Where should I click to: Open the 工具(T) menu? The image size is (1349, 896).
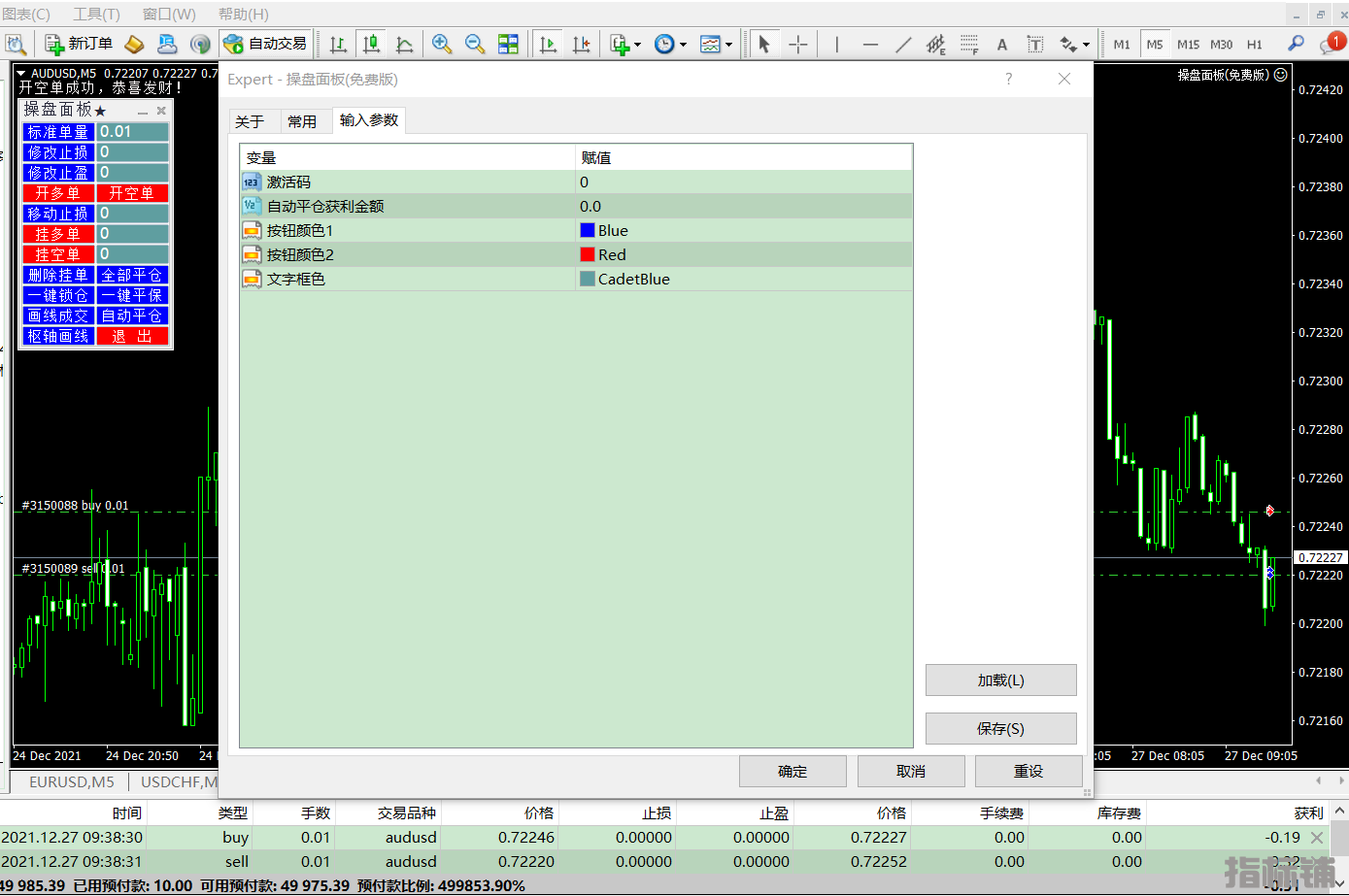tap(96, 15)
